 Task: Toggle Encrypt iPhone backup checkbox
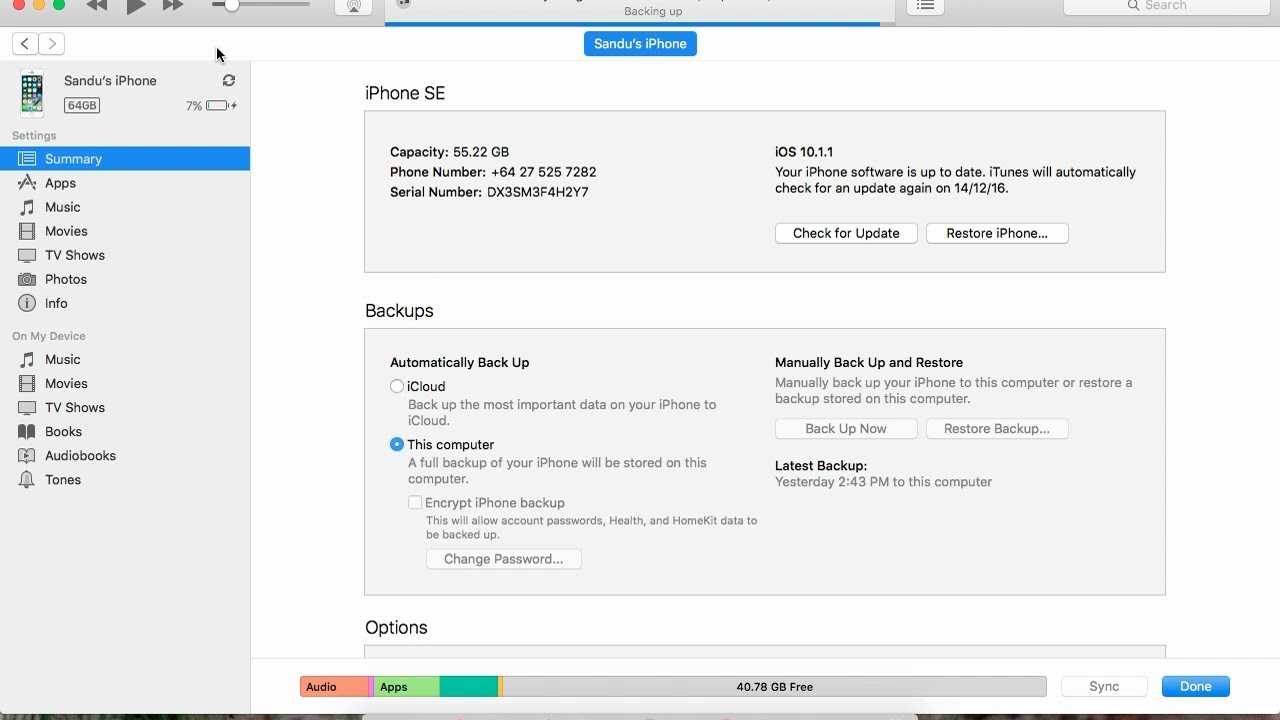[x=415, y=502]
